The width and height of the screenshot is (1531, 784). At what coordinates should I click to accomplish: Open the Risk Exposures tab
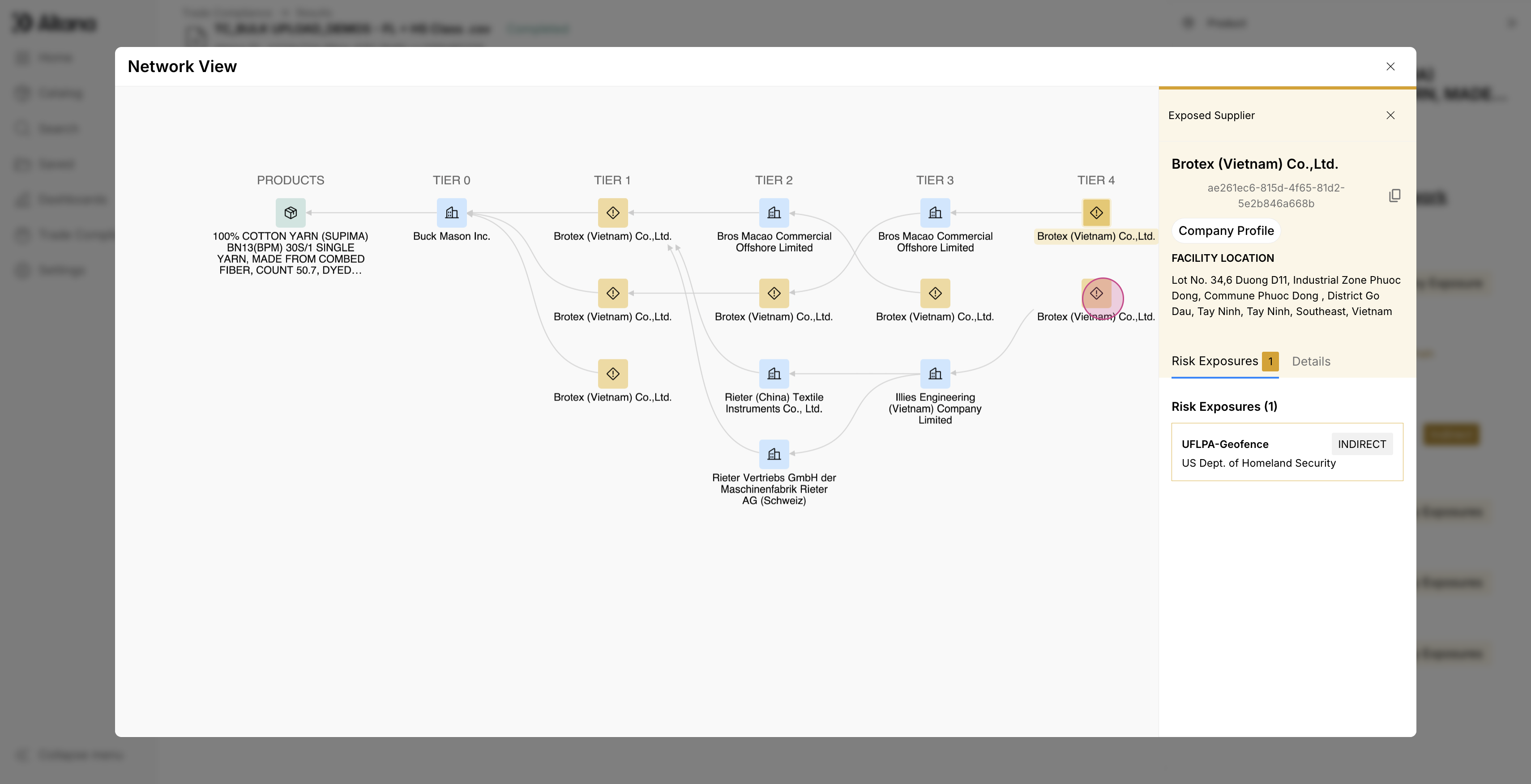click(x=1214, y=361)
